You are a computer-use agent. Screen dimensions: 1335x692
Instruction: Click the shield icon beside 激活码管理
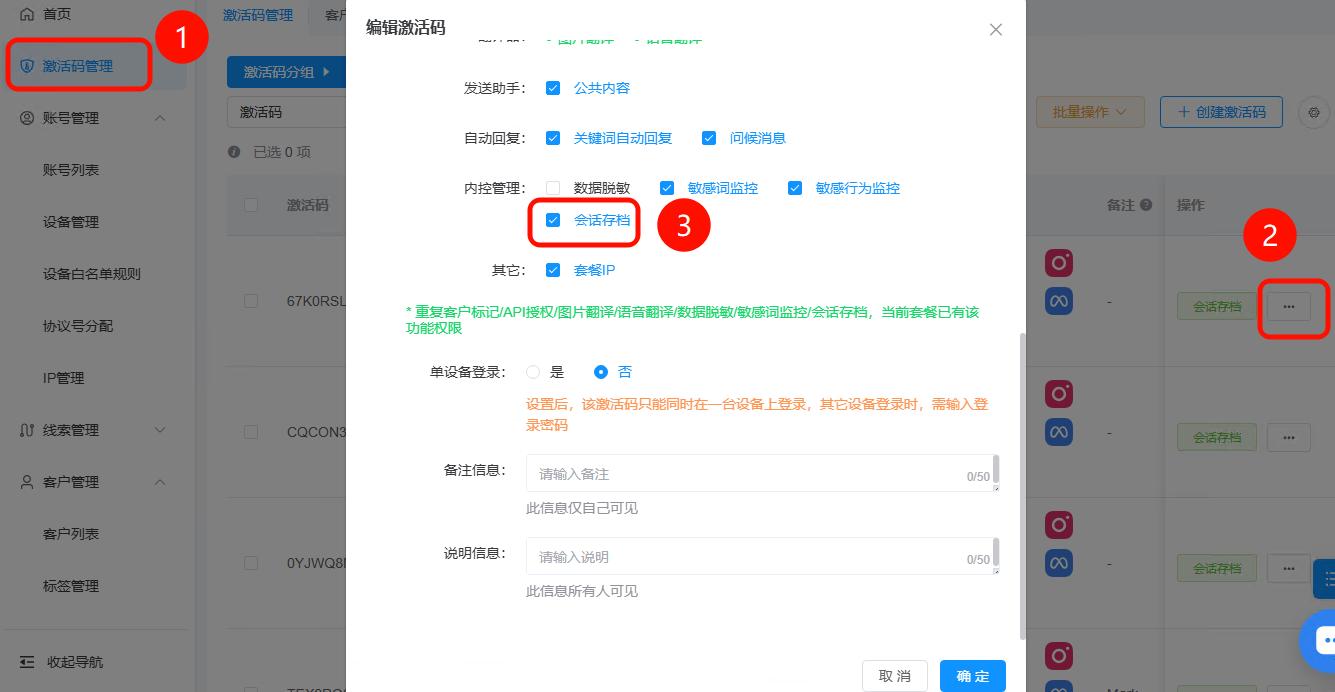27,66
